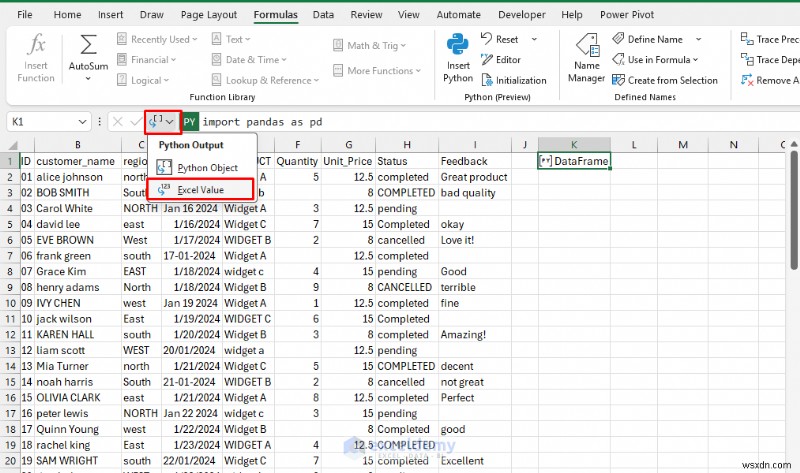Click the cell containing alice johnson
The image size is (800, 473).
point(78,177)
